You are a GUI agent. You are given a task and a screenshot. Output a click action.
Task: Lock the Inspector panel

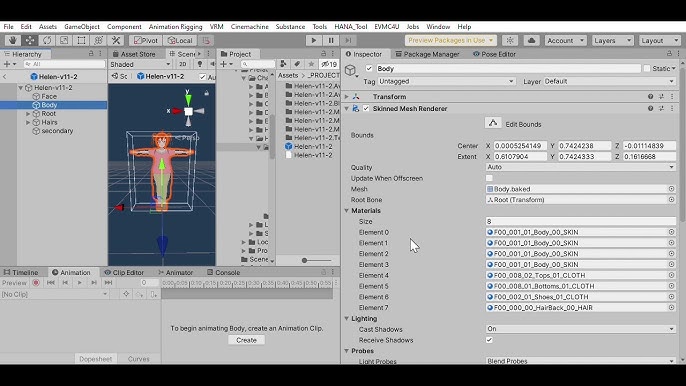pos(669,53)
